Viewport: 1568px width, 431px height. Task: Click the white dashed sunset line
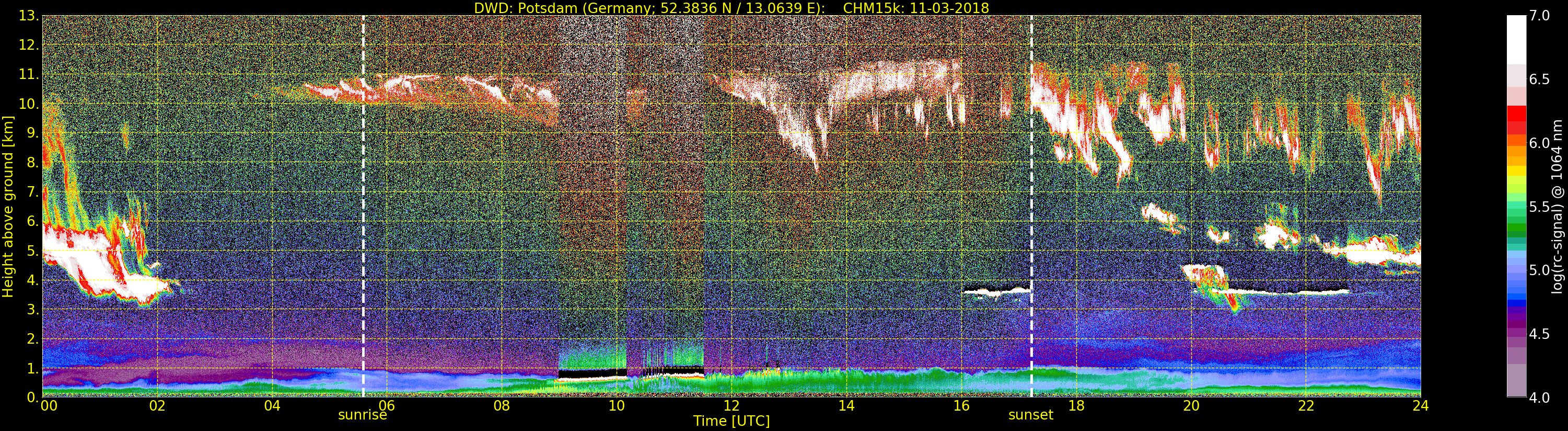(1032, 183)
